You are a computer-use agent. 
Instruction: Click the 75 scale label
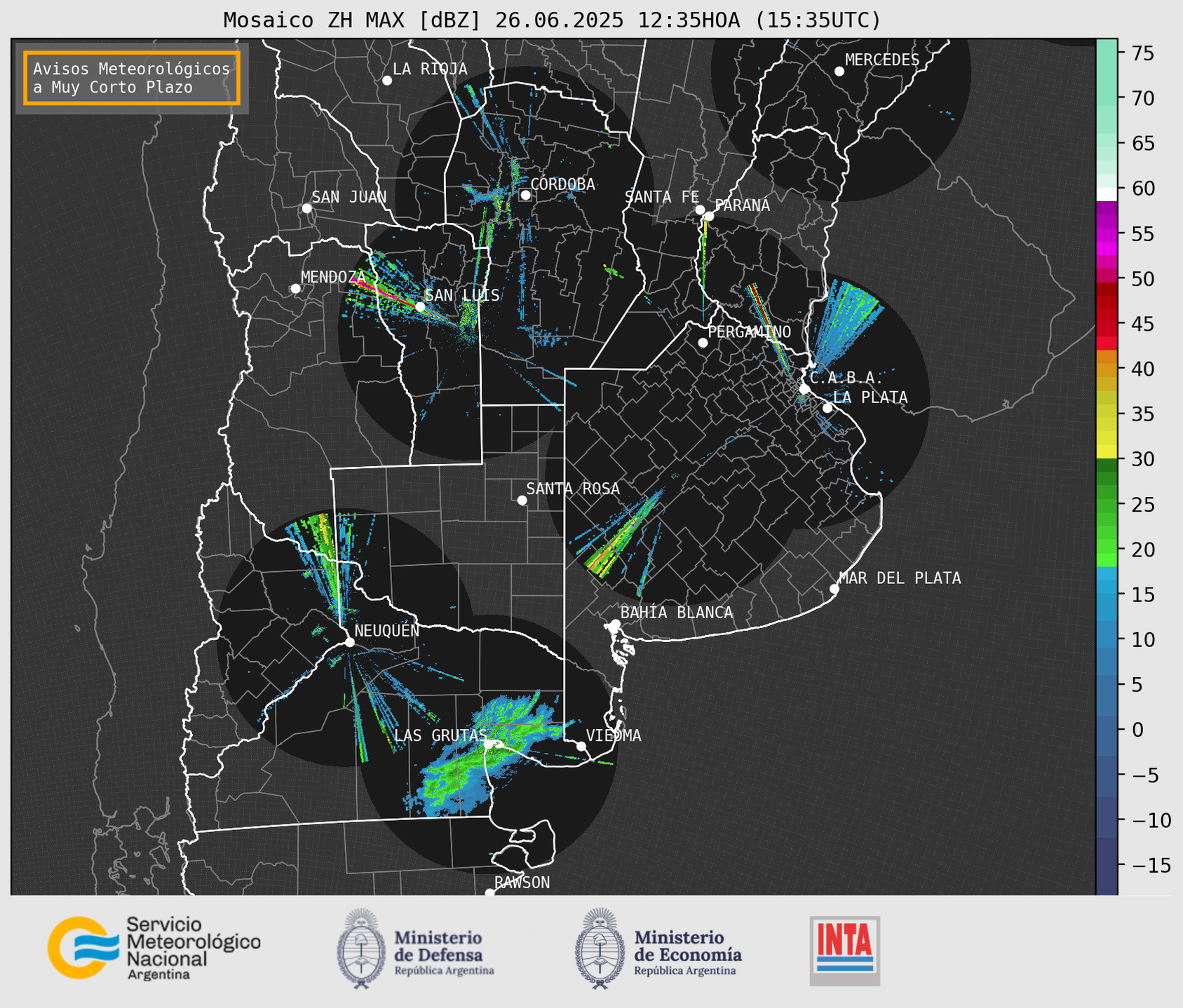(x=1144, y=53)
